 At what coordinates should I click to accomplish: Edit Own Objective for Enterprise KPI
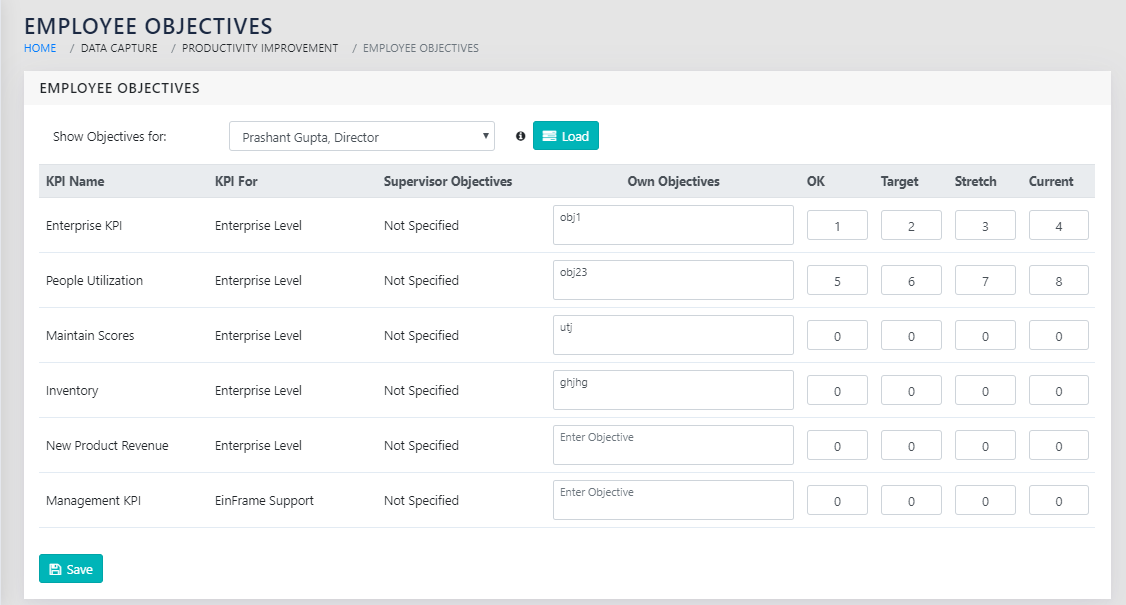[673, 225]
